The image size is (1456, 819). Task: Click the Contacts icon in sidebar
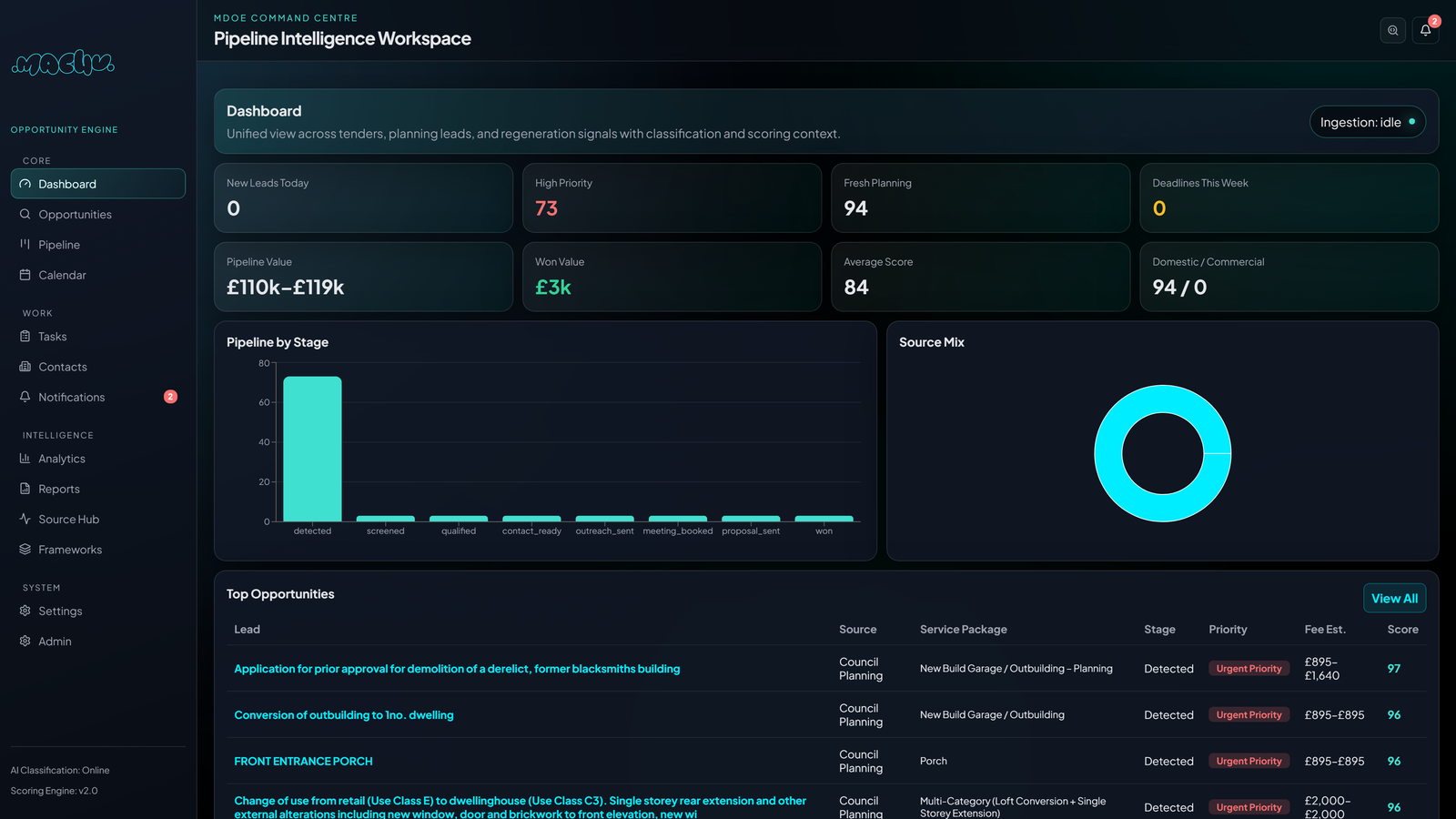(25, 367)
